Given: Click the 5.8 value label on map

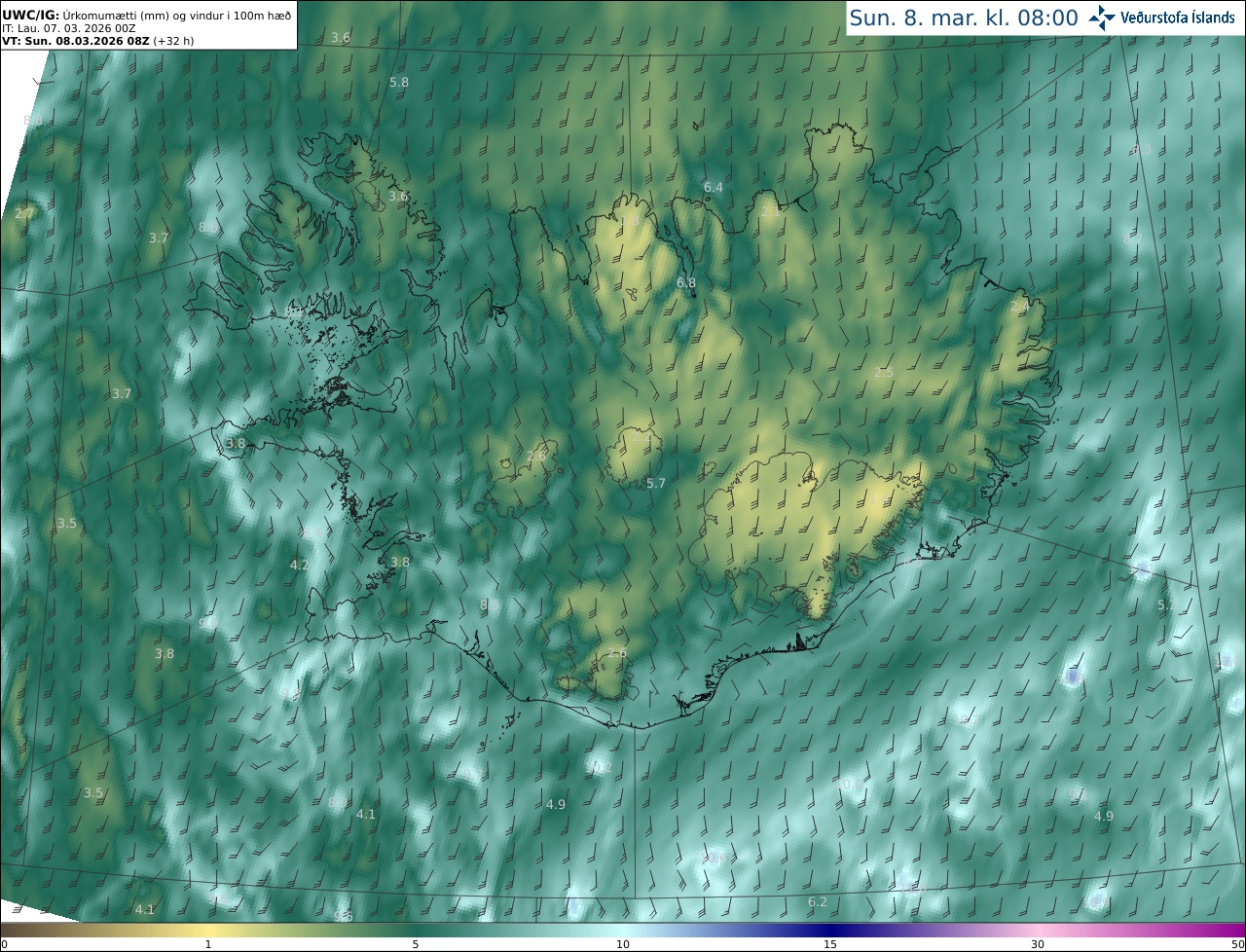Looking at the screenshot, I should pos(399,82).
